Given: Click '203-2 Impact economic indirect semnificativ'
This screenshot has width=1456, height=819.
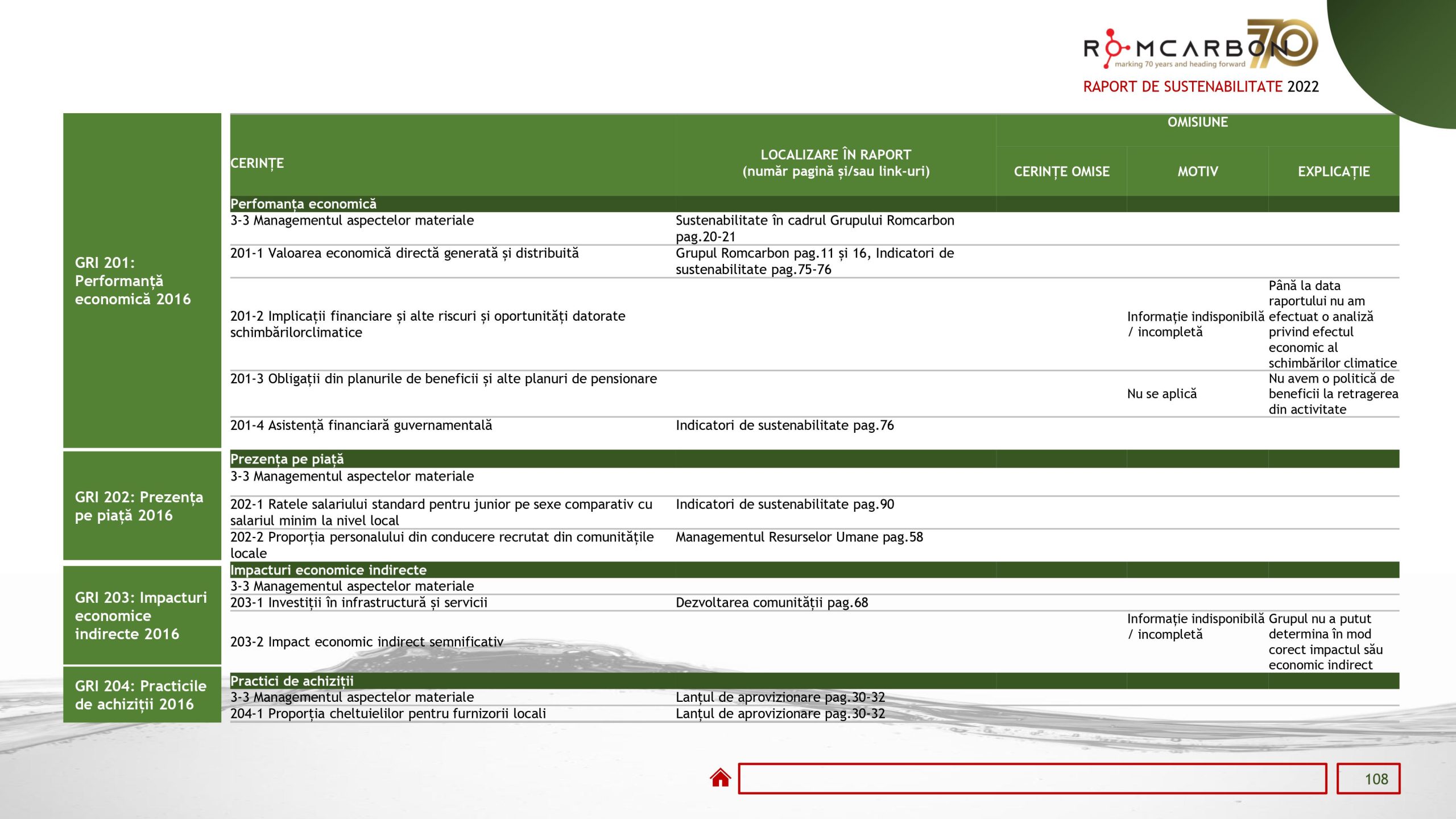Looking at the screenshot, I should pos(367,642).
